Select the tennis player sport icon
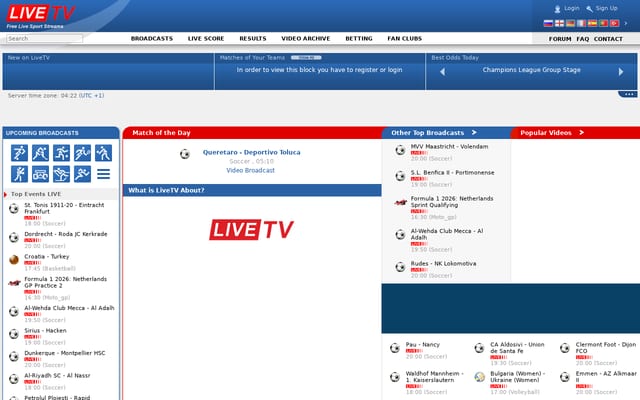This screenshot has height=400, width=640. pyautogui.click(x=82, y=153)
